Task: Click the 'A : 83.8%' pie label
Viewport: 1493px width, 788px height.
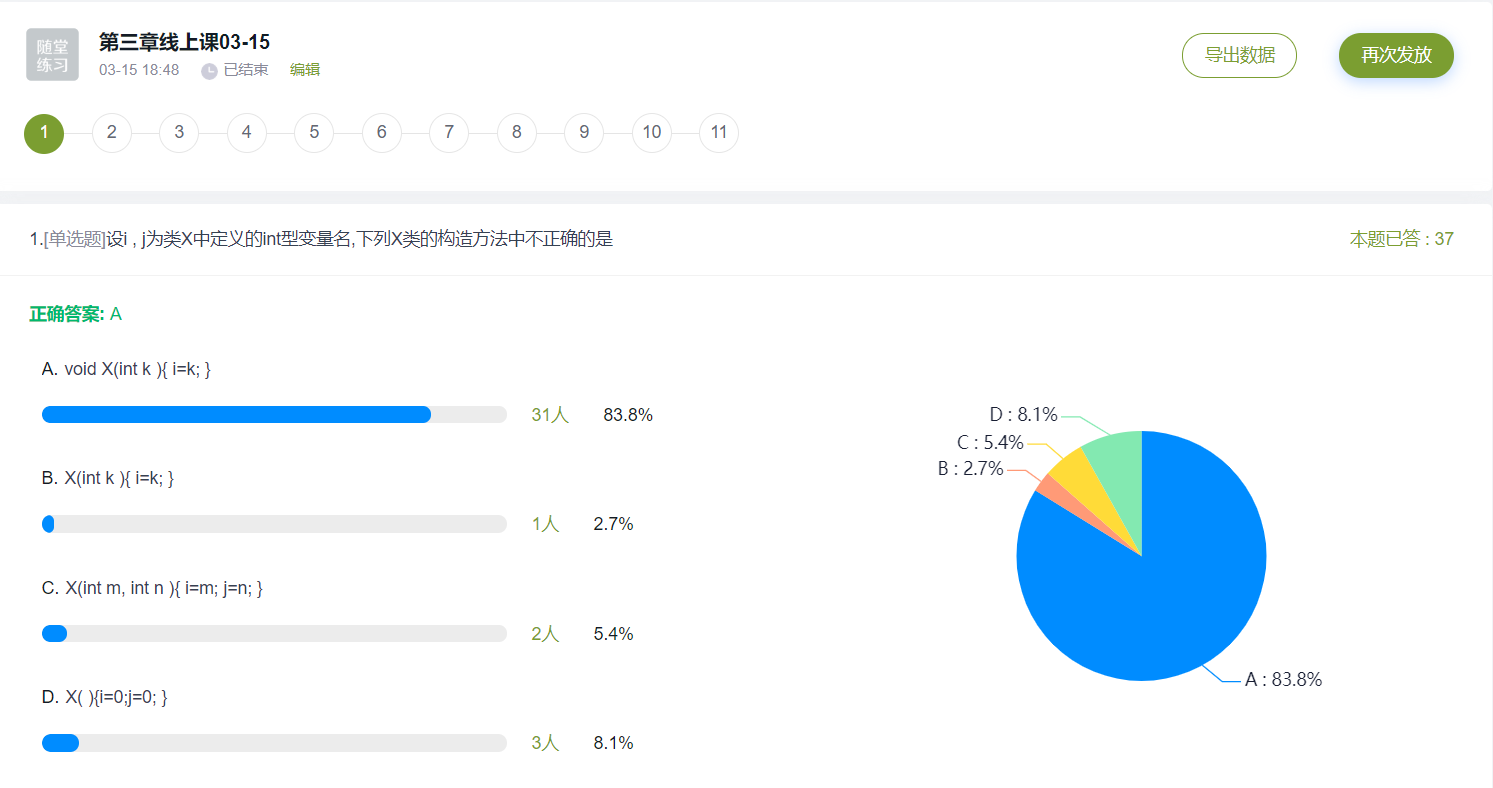Action: tap(1283, 680)
